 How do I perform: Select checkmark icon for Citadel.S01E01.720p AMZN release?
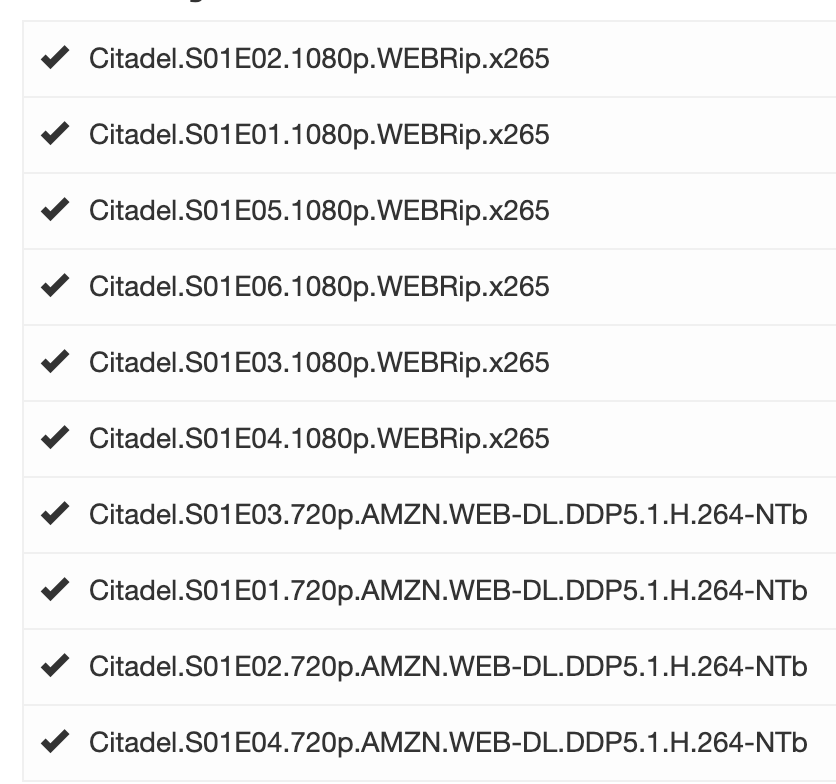coord(55,589)
